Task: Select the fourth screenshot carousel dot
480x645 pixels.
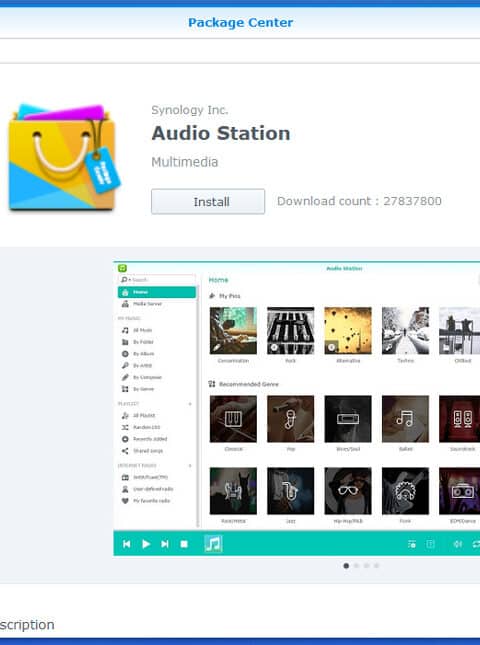Action: [x=377, y=566]
